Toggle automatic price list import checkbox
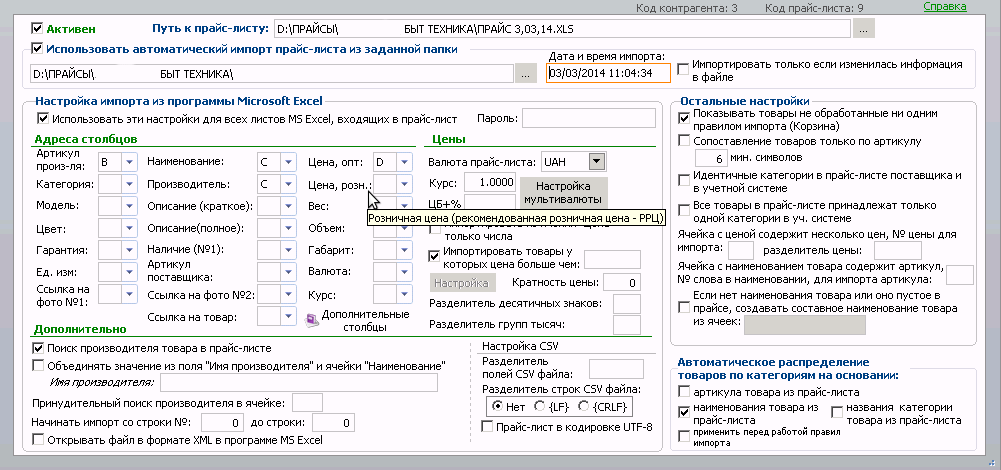Viewport: 1001px width, 470px height. tap(37, 49)
